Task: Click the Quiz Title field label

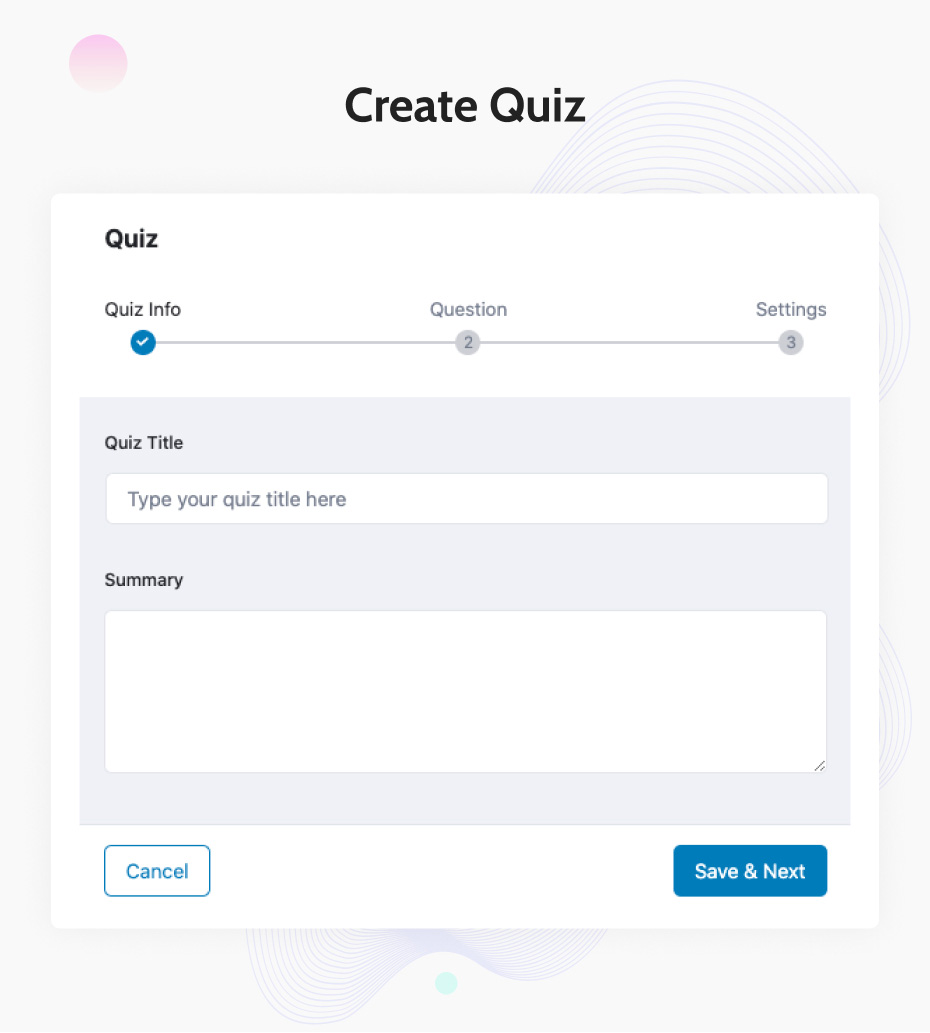Action: pyautogui.click(x=144, y=442)
